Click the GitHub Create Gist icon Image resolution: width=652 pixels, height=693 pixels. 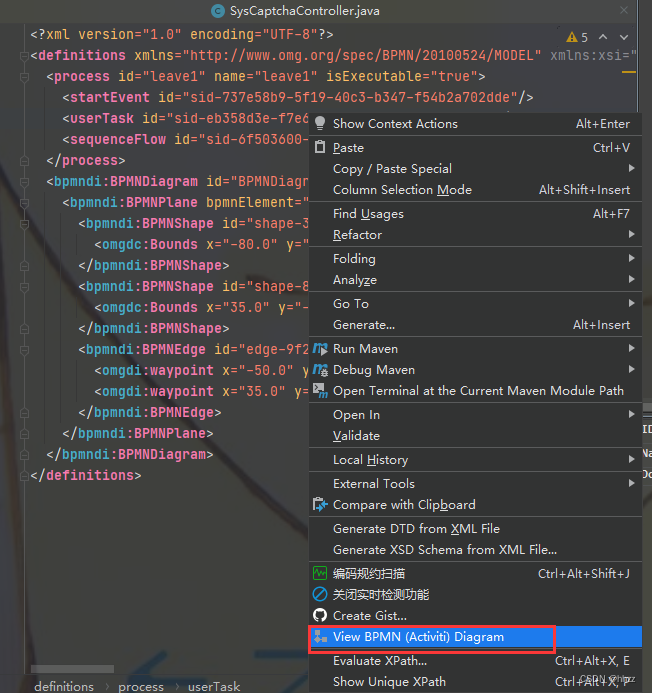[x=320, y=615]
